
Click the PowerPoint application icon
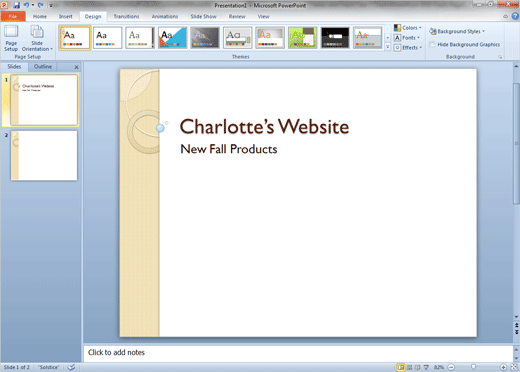click(x=5, y=5)
